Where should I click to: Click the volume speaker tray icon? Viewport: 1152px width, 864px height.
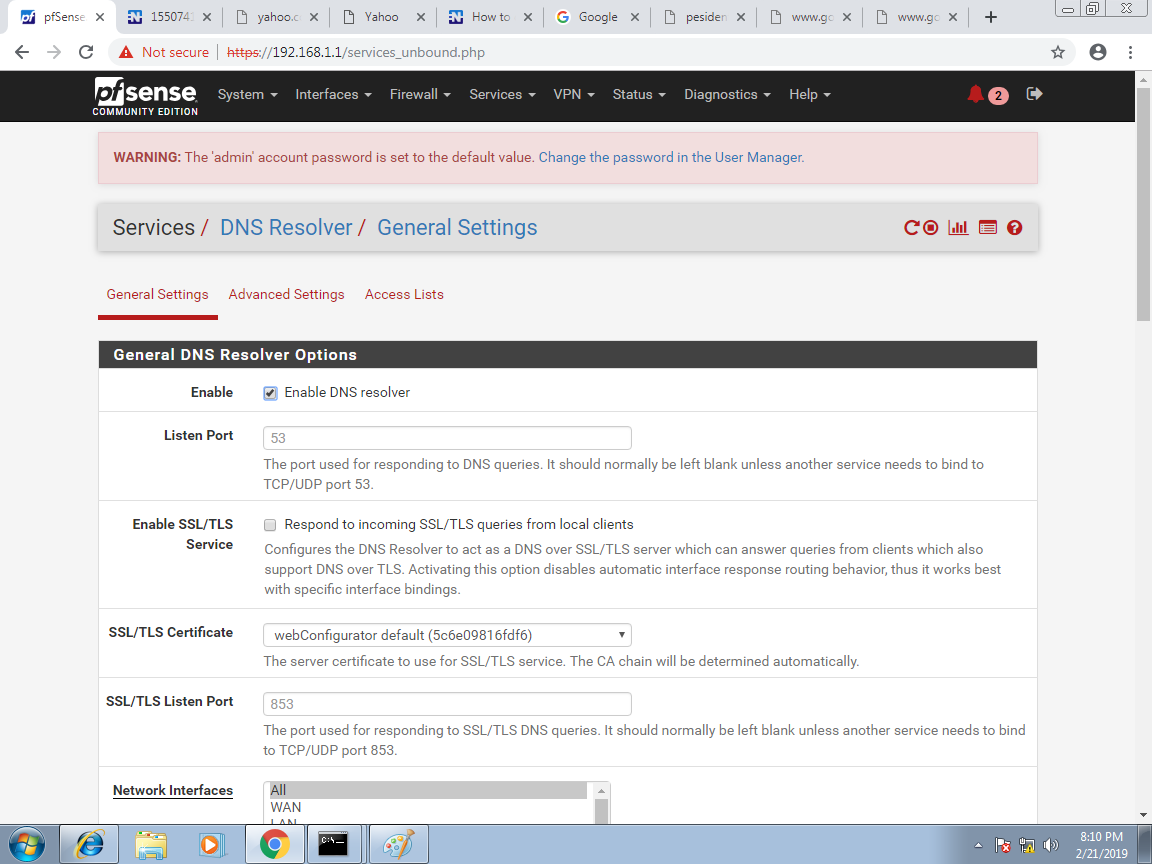click(1051, 846)
